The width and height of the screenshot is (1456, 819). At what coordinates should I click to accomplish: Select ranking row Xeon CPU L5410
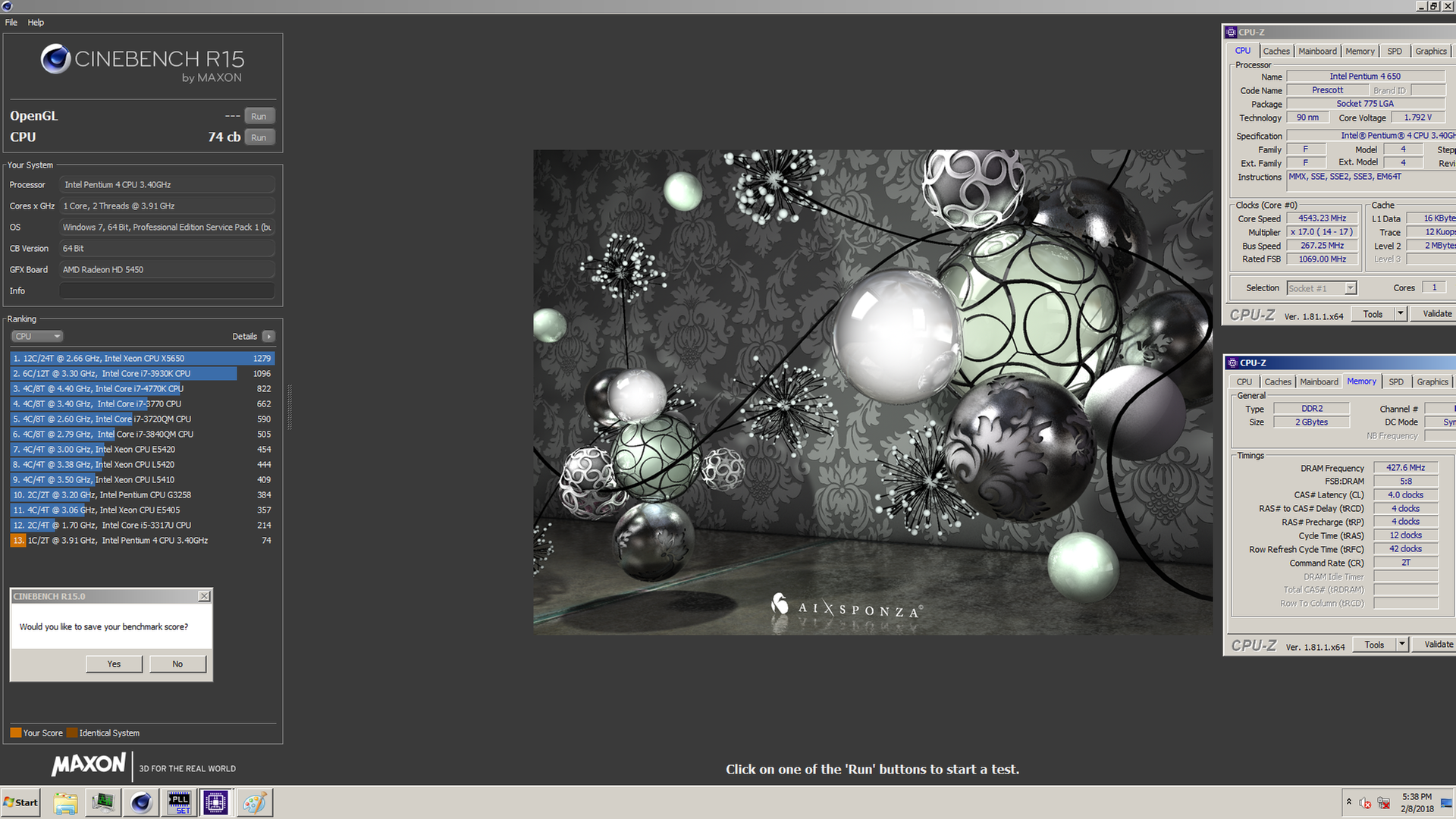(143, 479)
